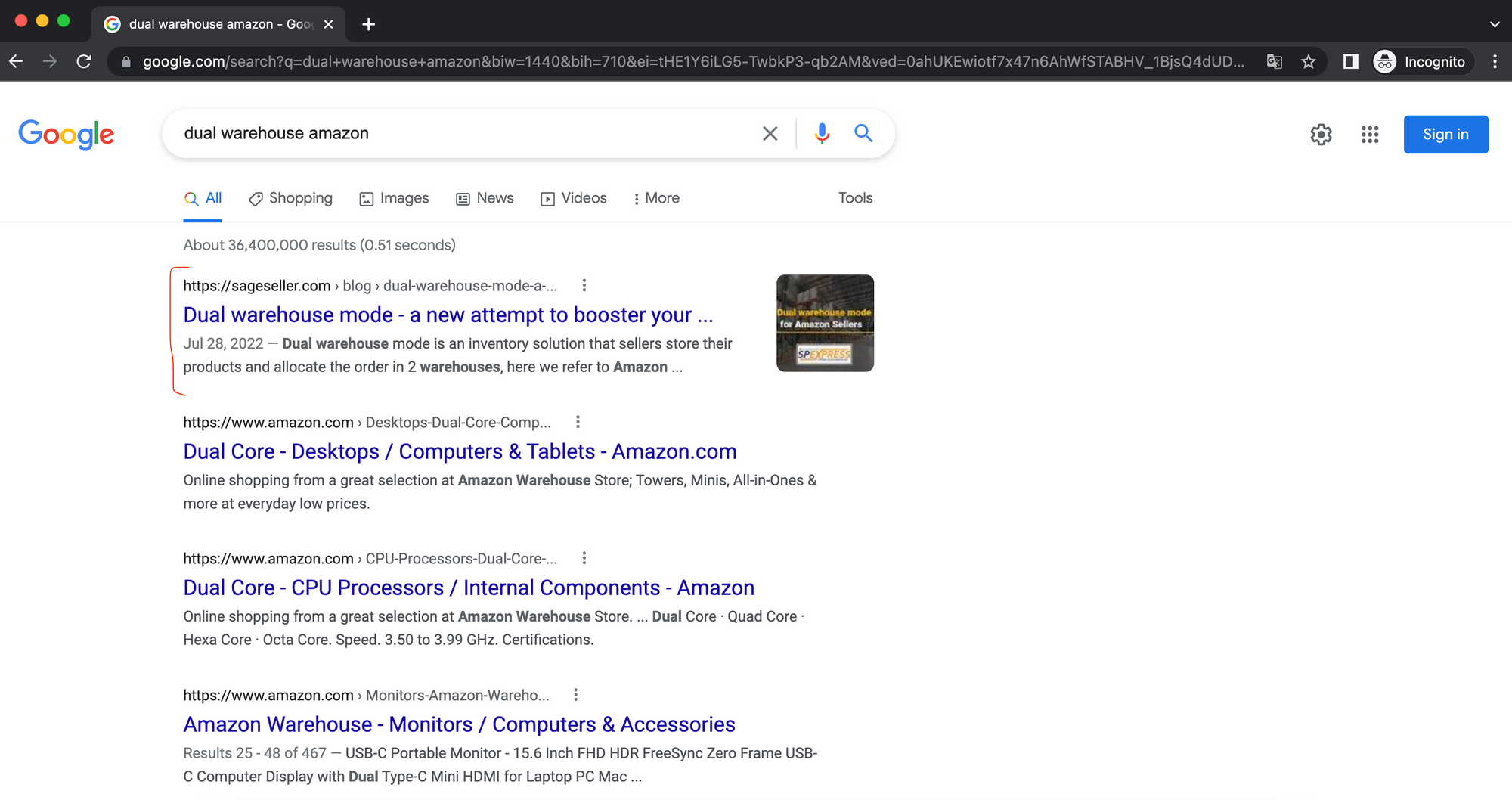Open 'Amazon Warehouse - Monitors' result
Image resolution: width=1512 pixels, height=800 pixels.
(459, 724)
